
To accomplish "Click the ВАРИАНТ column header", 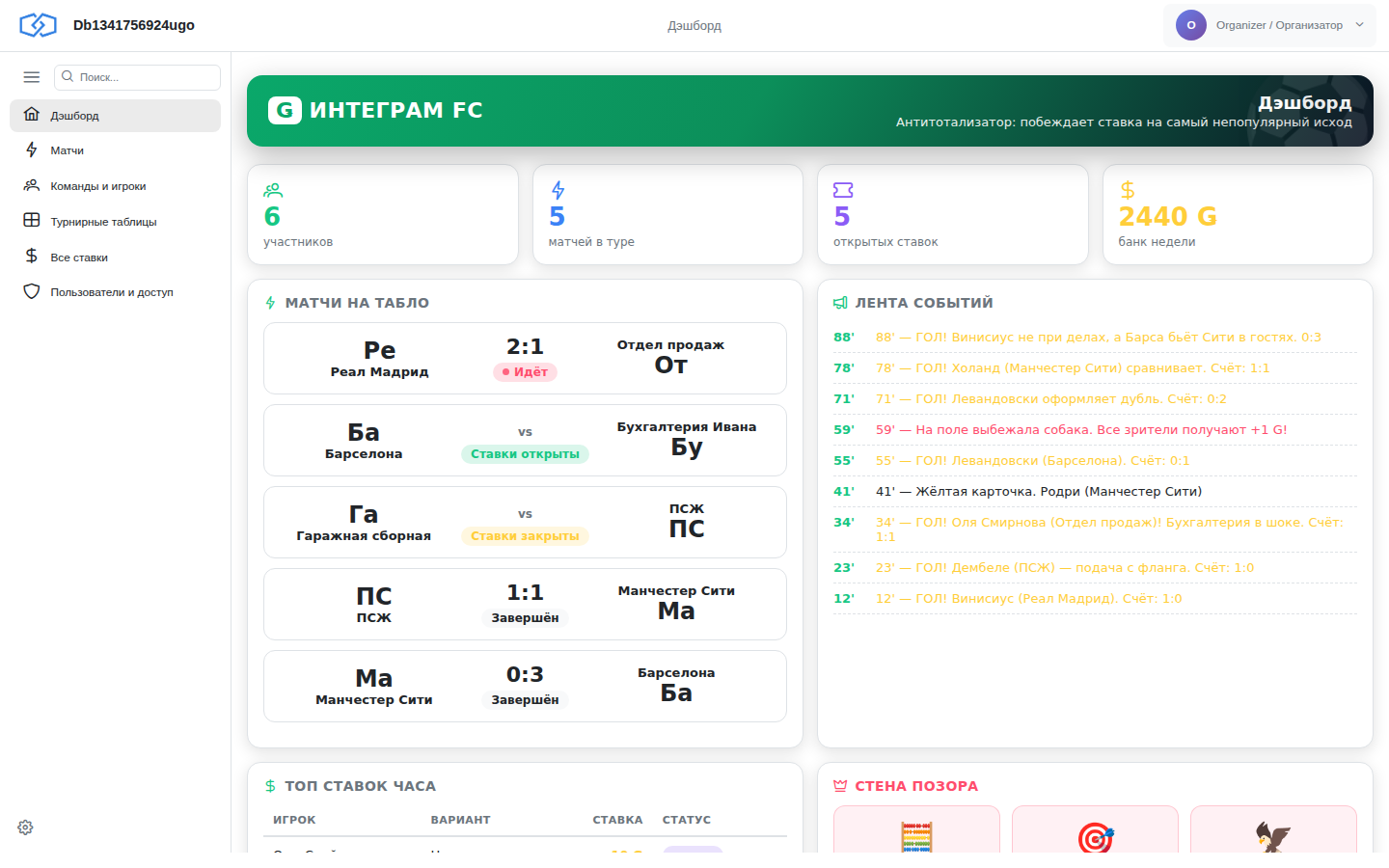I will pyautogui.click(x=460, y=820).
